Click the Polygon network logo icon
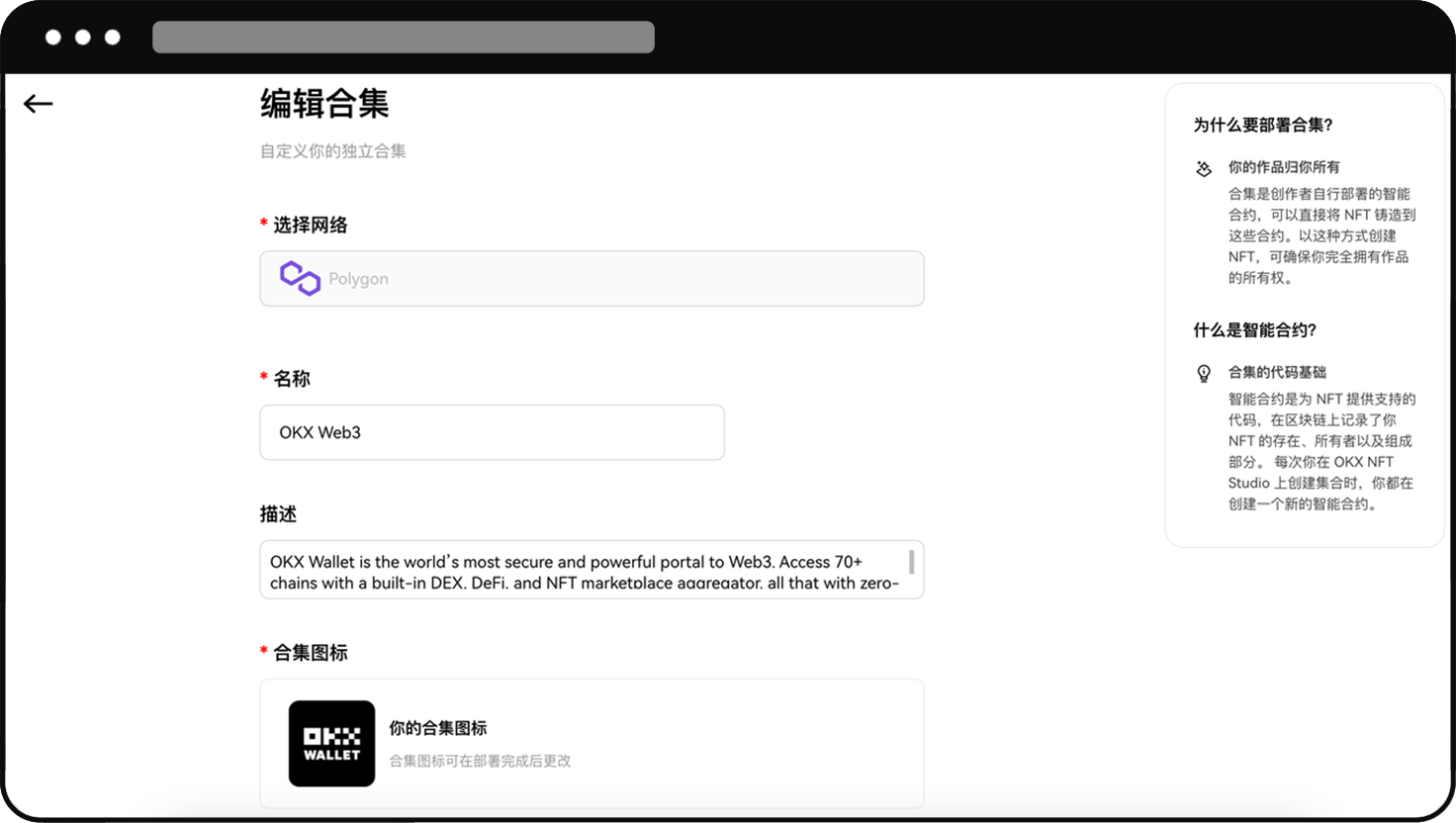This screenshot has width=1456, height=823. pos(300,278)
